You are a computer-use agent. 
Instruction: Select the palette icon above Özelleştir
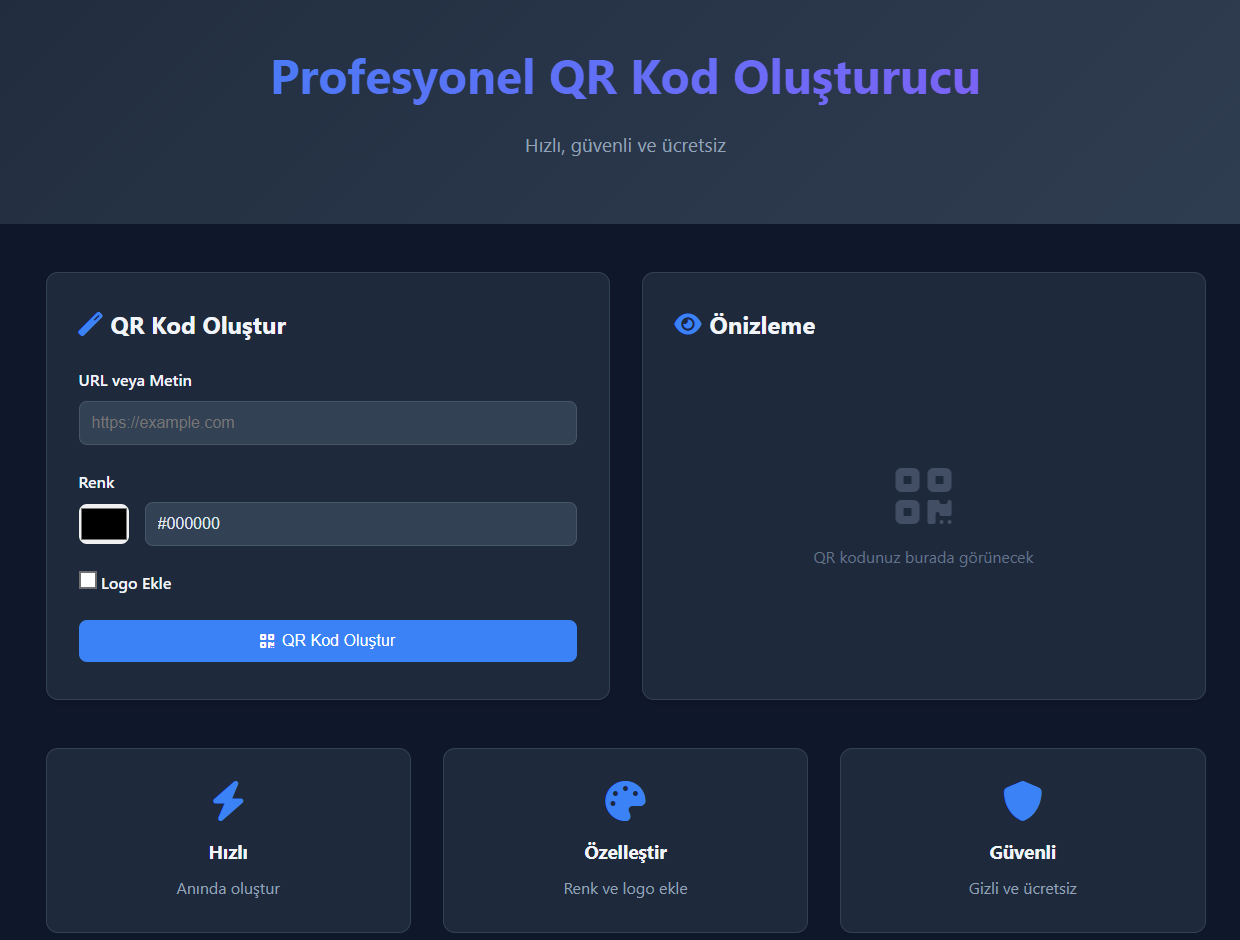(x=625, y=800)
